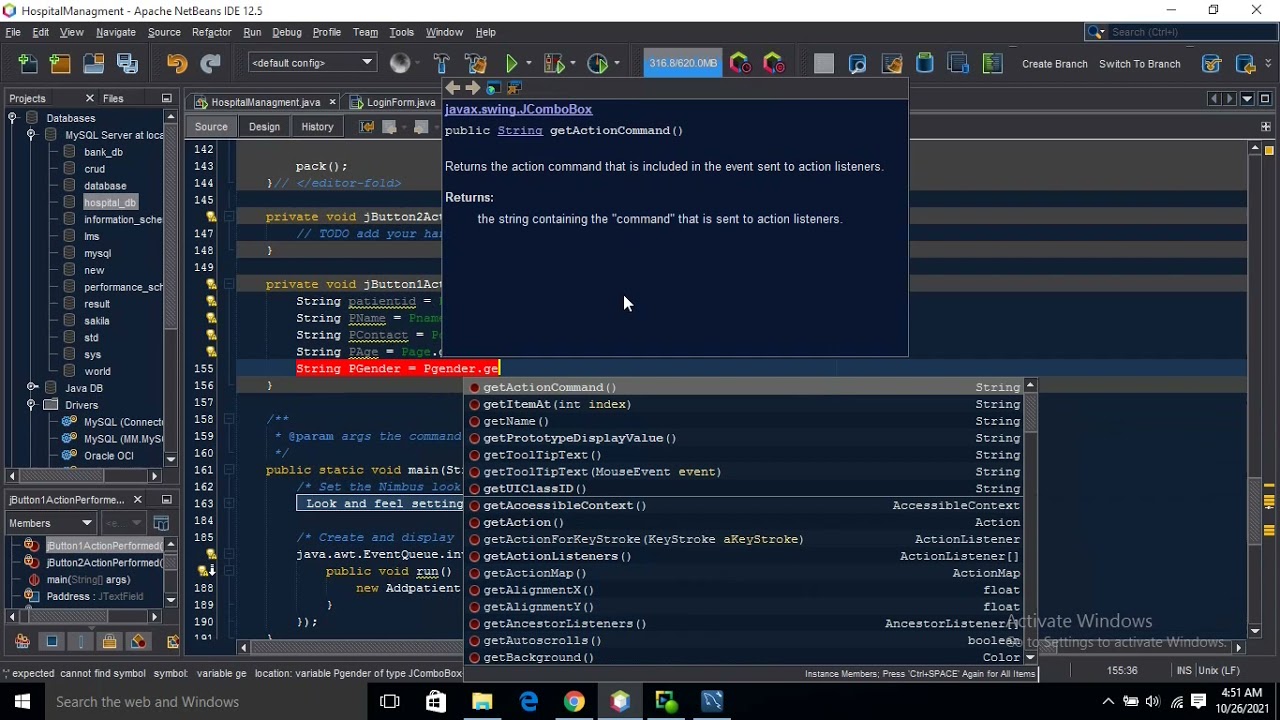This screenshot has width=1280, height=720.
Task: Open the Javadoc in an external browser
Action: pyautogui.click(x=494, y=88)
